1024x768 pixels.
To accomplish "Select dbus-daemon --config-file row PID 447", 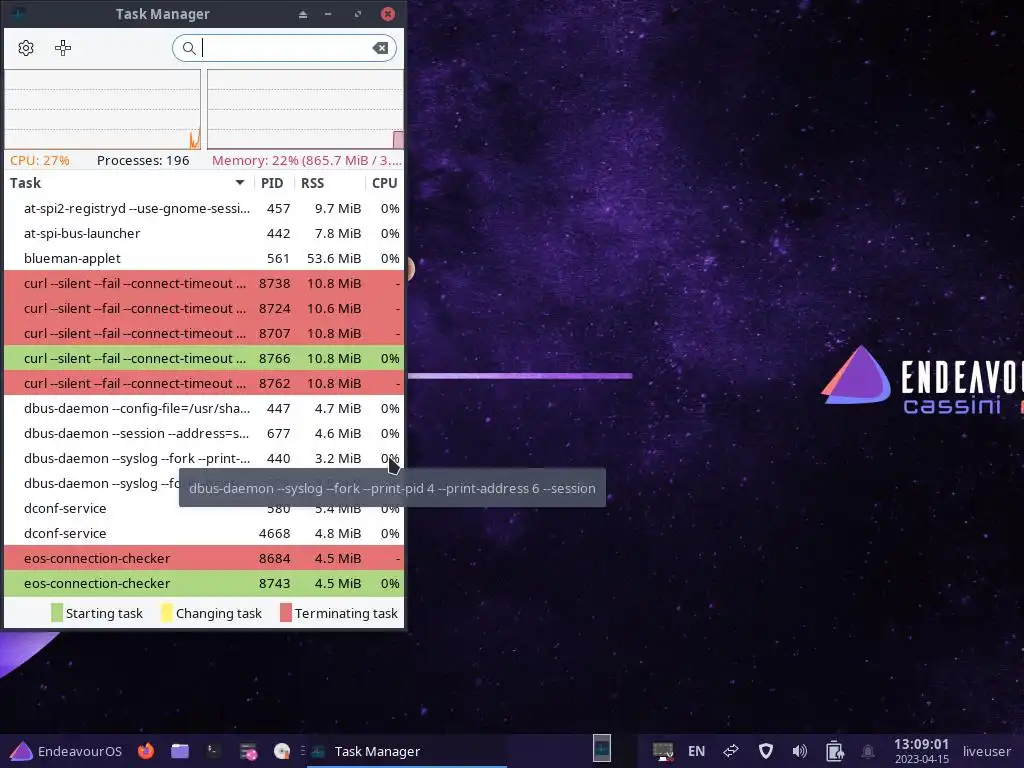I will pyautogui.click(x=204, y=408).
